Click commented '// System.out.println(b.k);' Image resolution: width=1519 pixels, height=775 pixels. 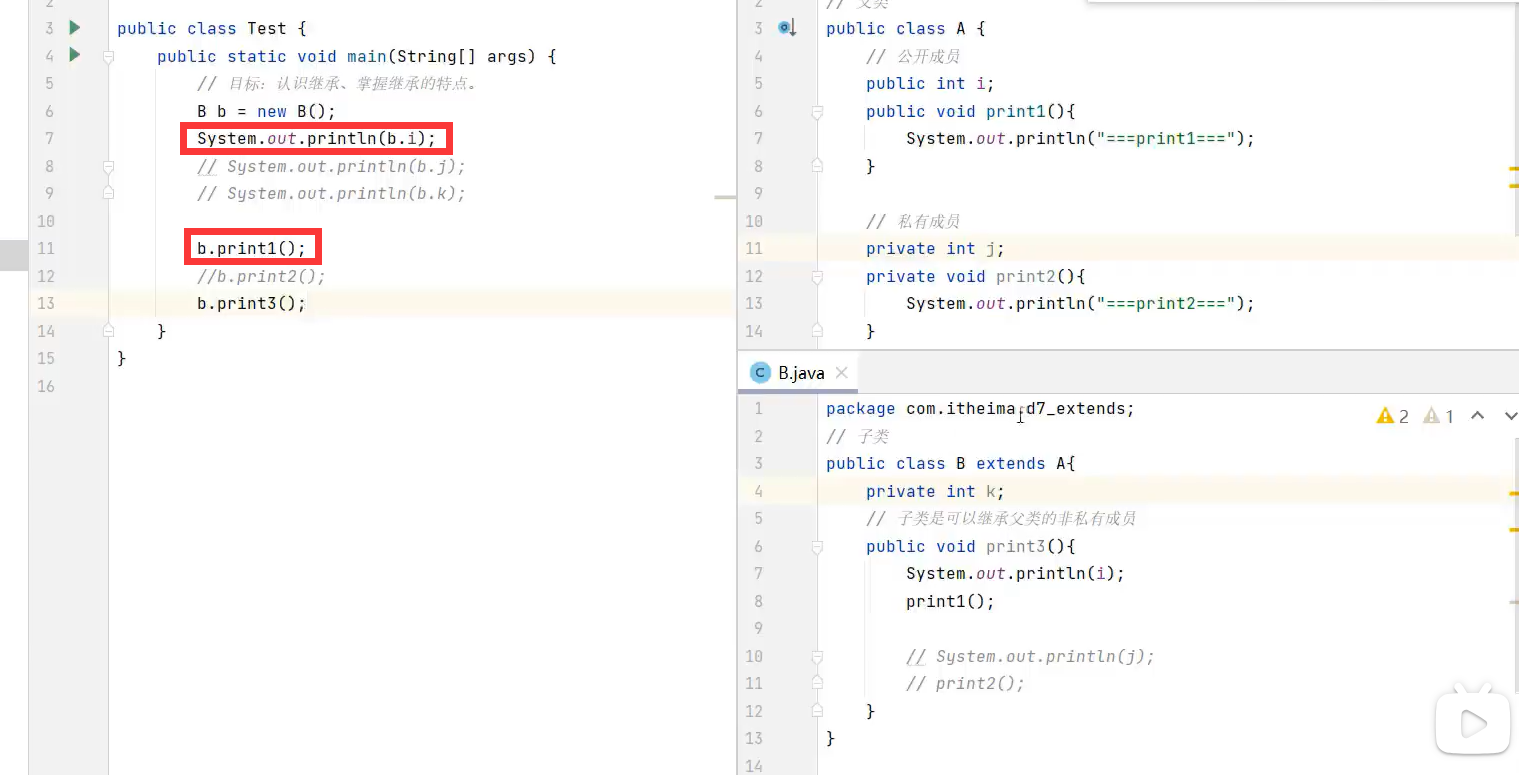tap(331, 193)
